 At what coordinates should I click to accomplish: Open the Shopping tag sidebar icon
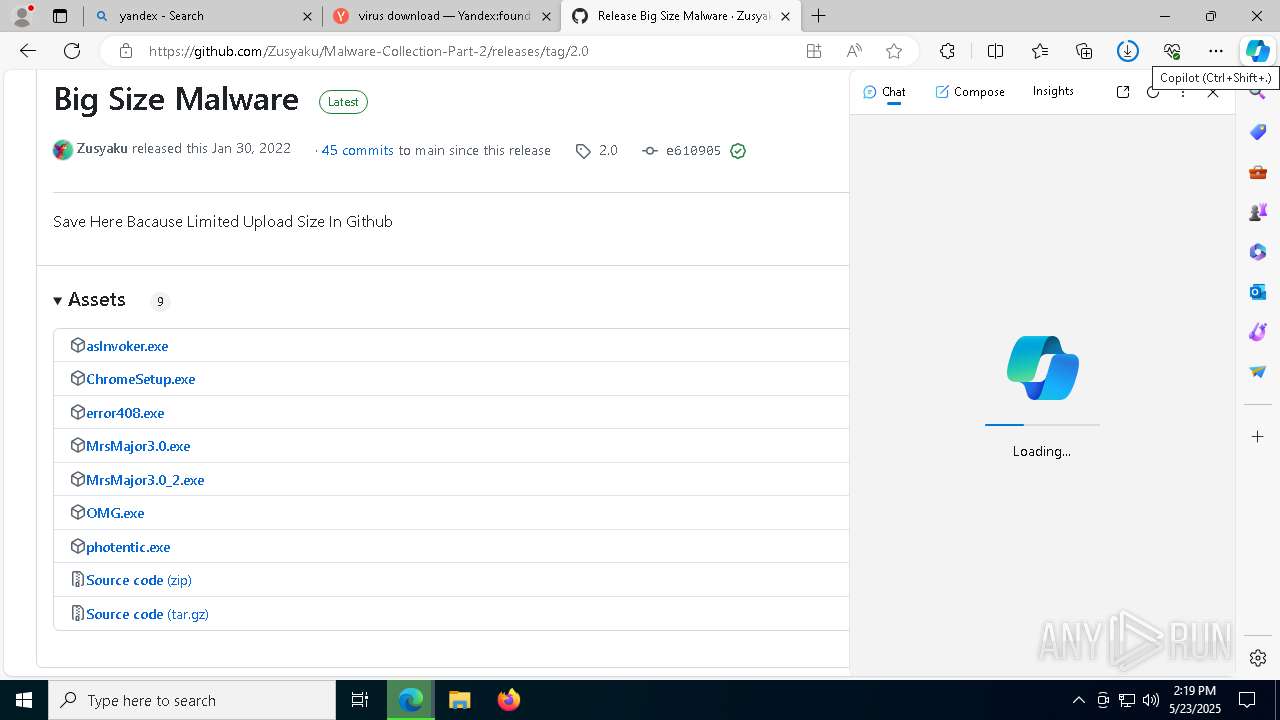tap(1258, 132)
